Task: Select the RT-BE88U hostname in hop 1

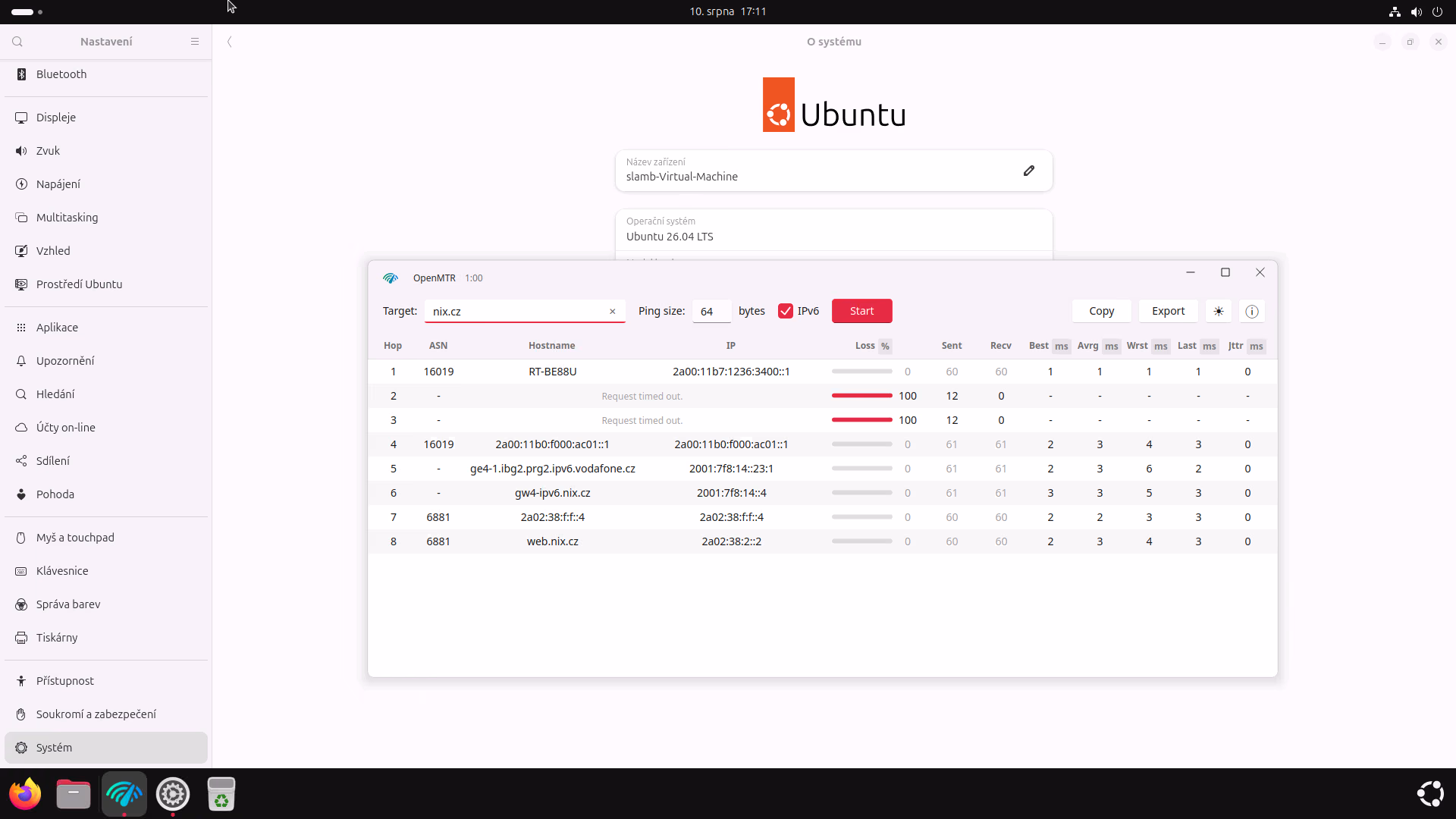Action: 553,372
